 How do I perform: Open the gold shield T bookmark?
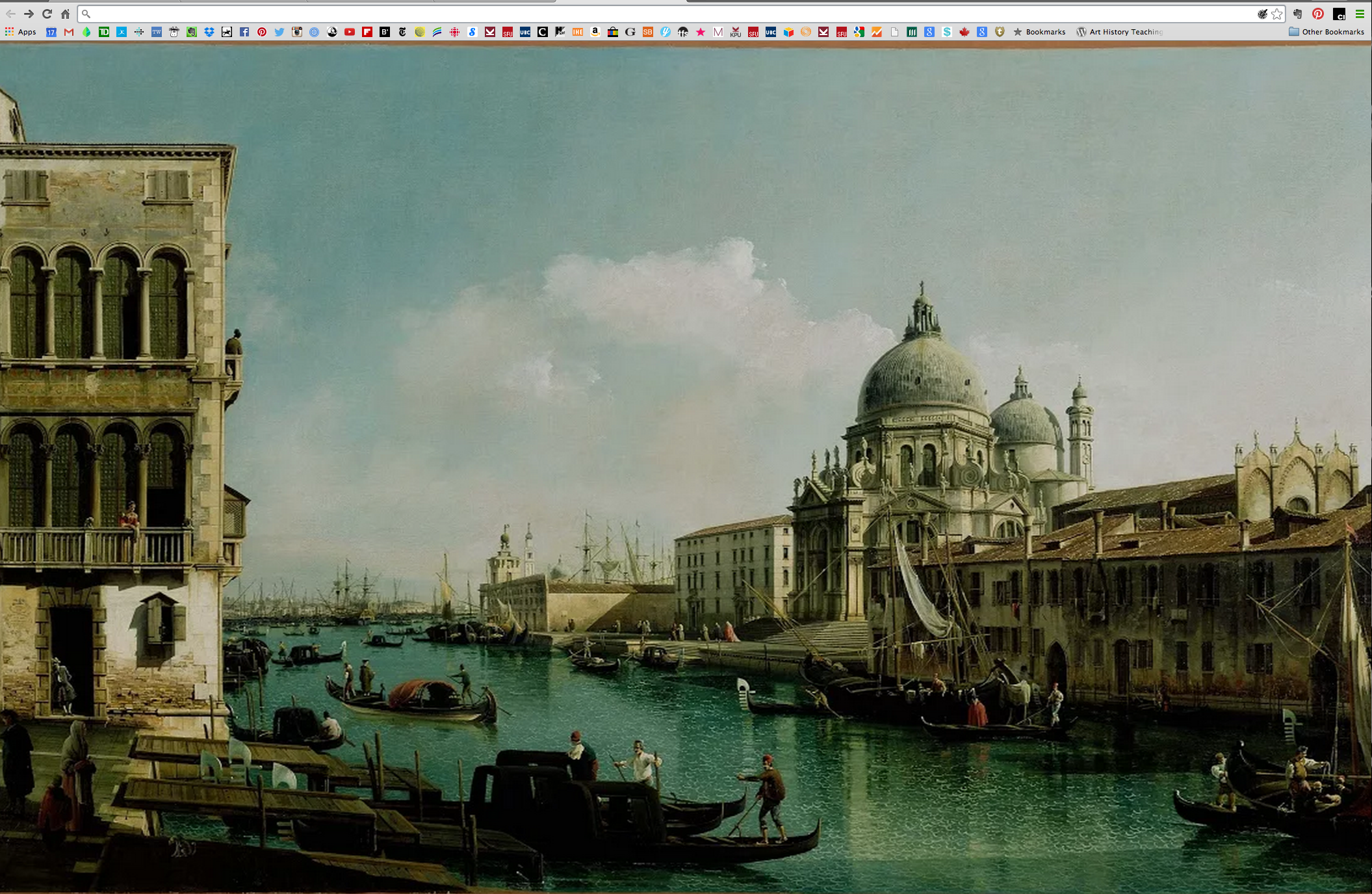[x=1000, y=32]
